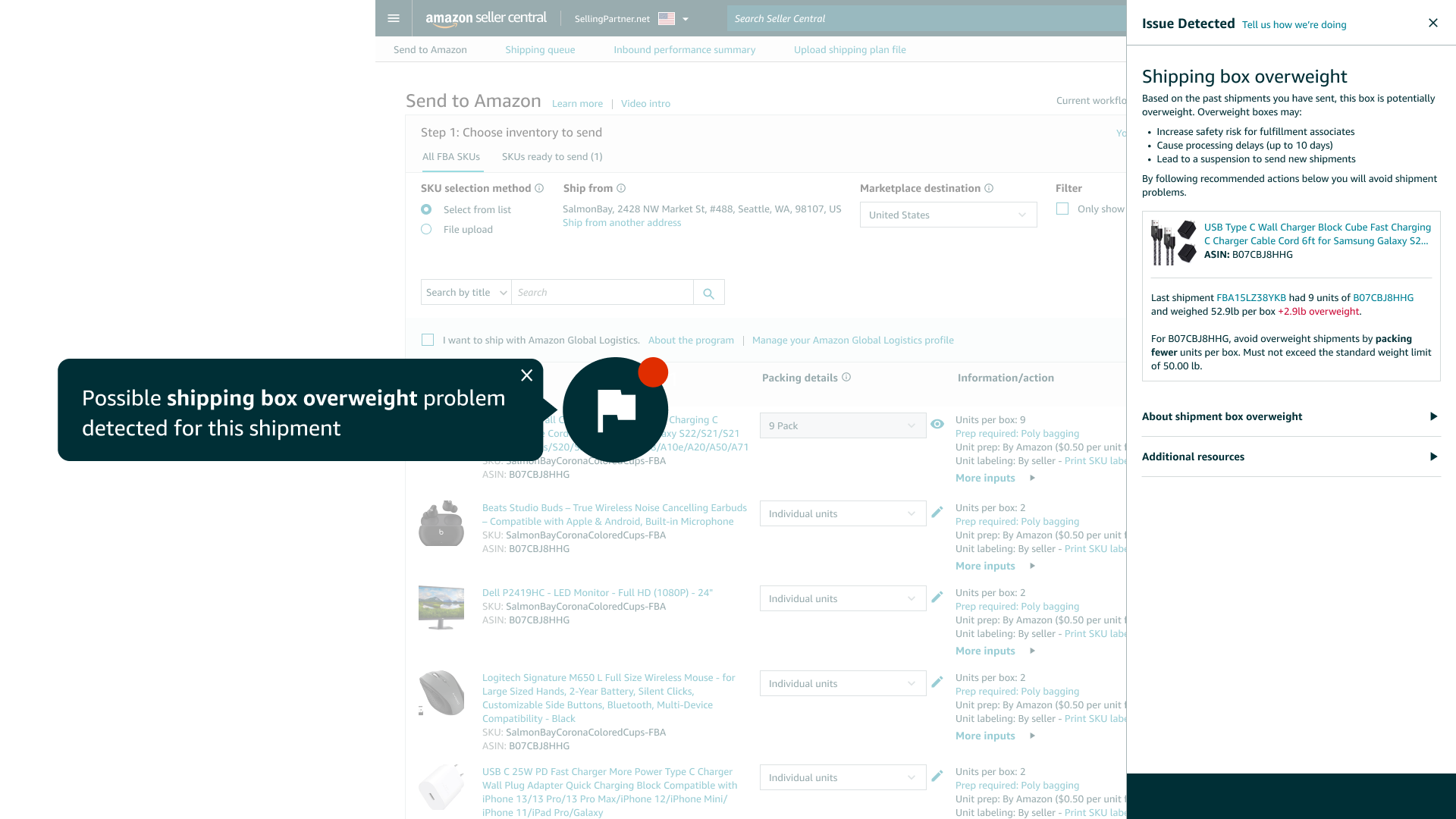Open the 9 Pack packing dropdown
1456x819 pixels.
click(x=843, y=425)
